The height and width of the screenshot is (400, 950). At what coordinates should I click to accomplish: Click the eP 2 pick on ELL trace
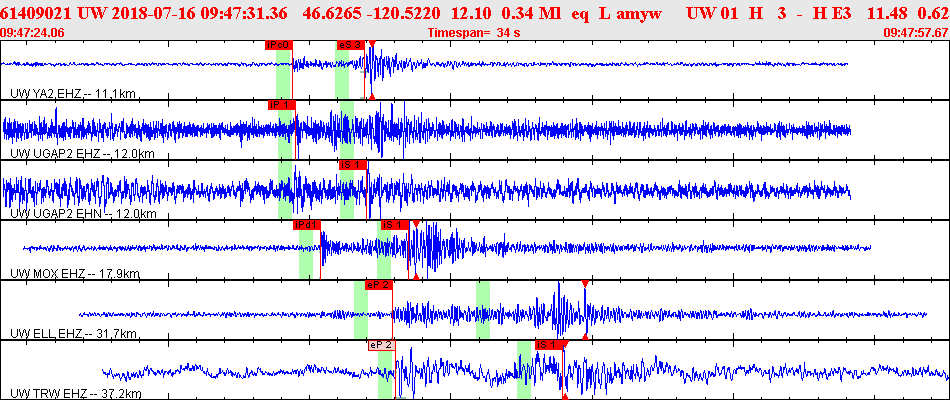pos(379,285)
